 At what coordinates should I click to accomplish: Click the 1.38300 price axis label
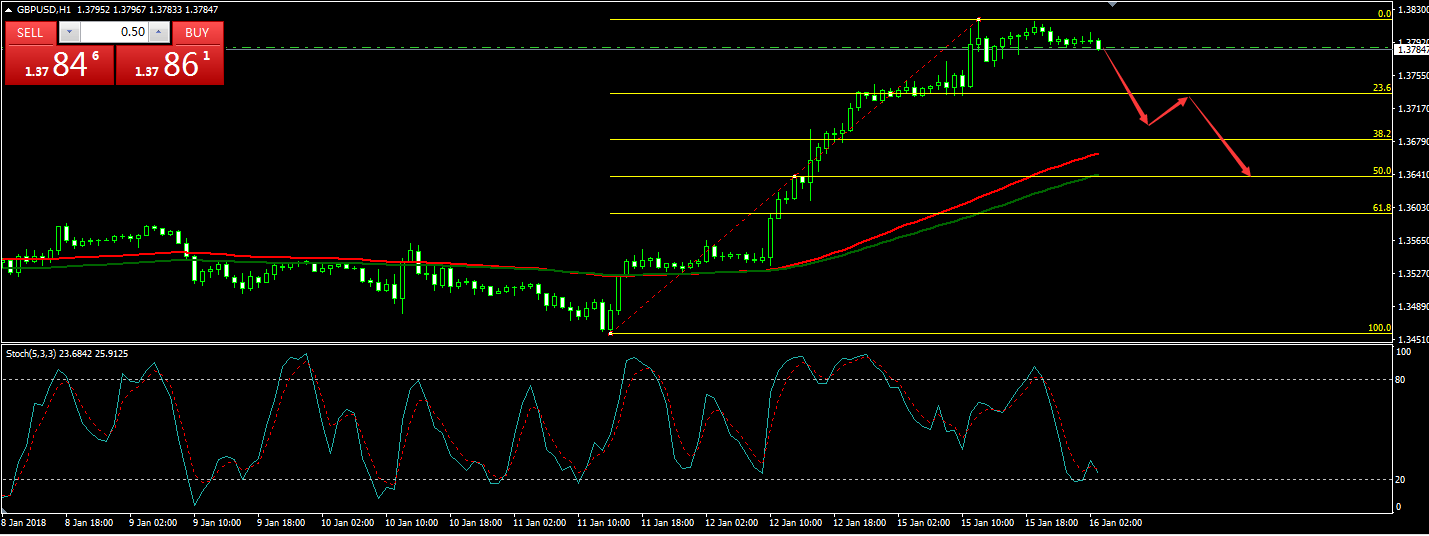1412,10
